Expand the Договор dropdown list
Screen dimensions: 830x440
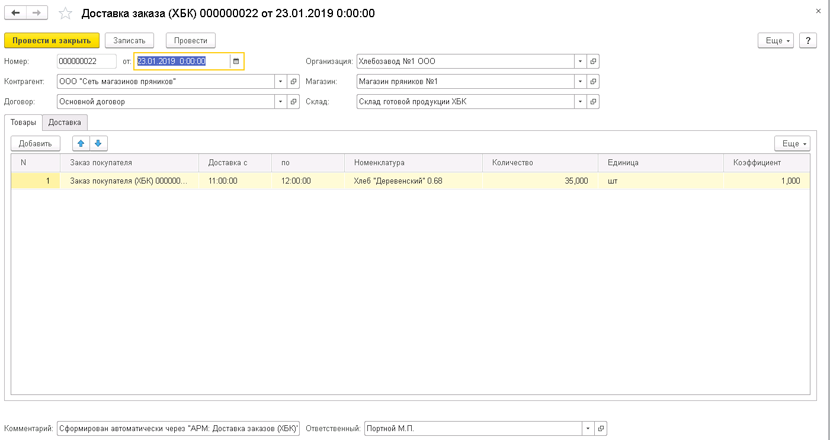tap(281, 102)
